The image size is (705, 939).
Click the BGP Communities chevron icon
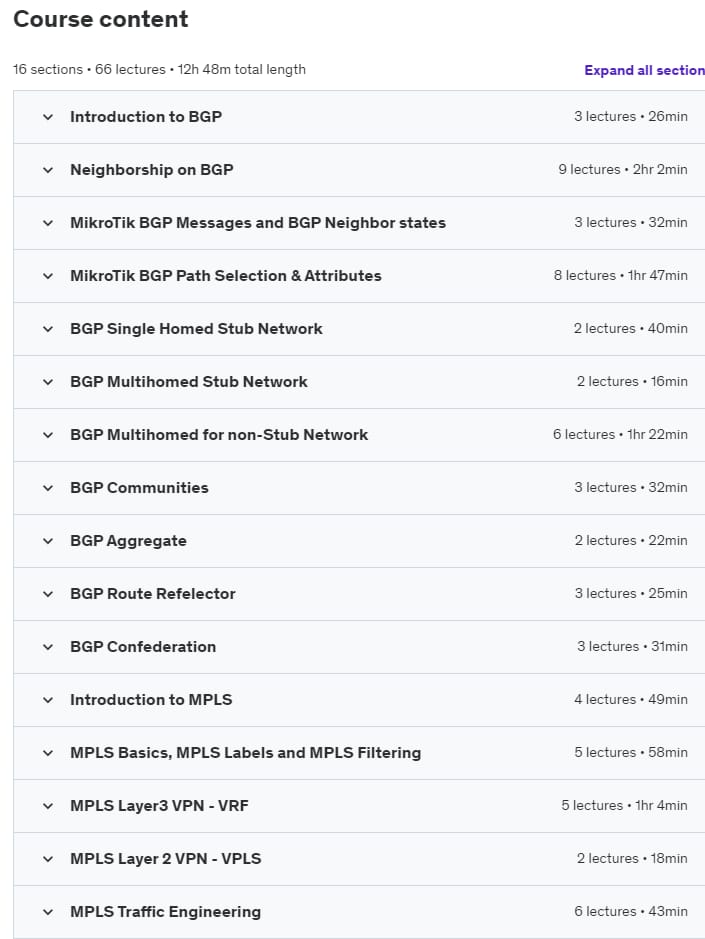click(48, 488)
